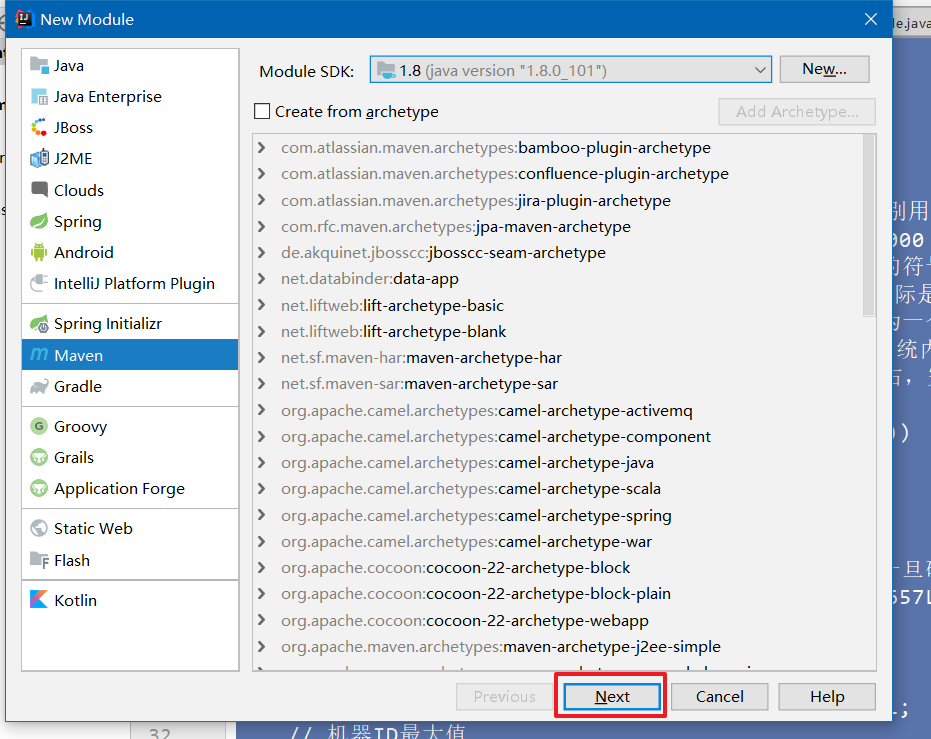Viewport: 931px width, 739px height.
Task: Click the Next button
Action: tap(612, 696)
